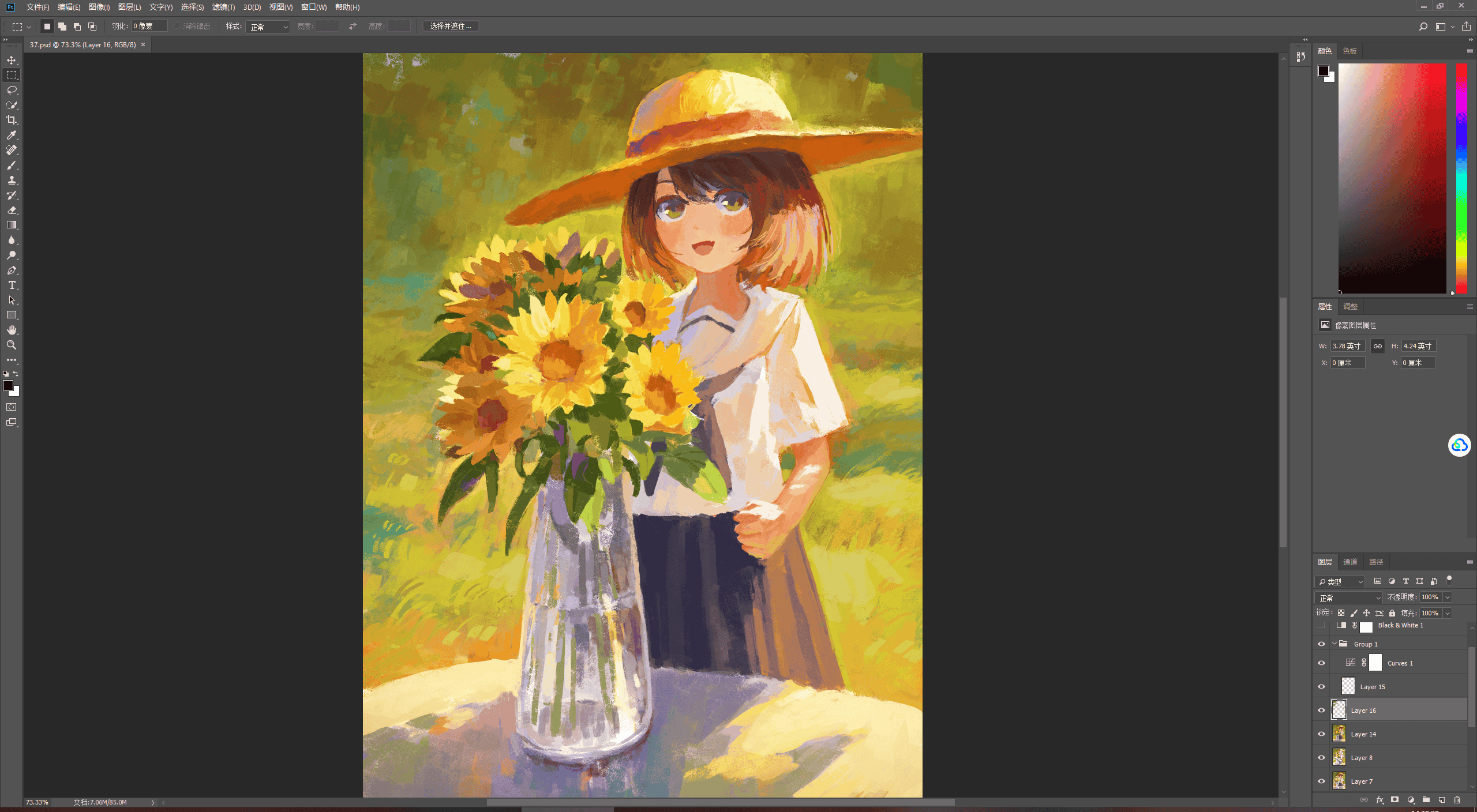Click the add layer mask icon
The image size is (1477, 812).
(x=1395, y=800)
